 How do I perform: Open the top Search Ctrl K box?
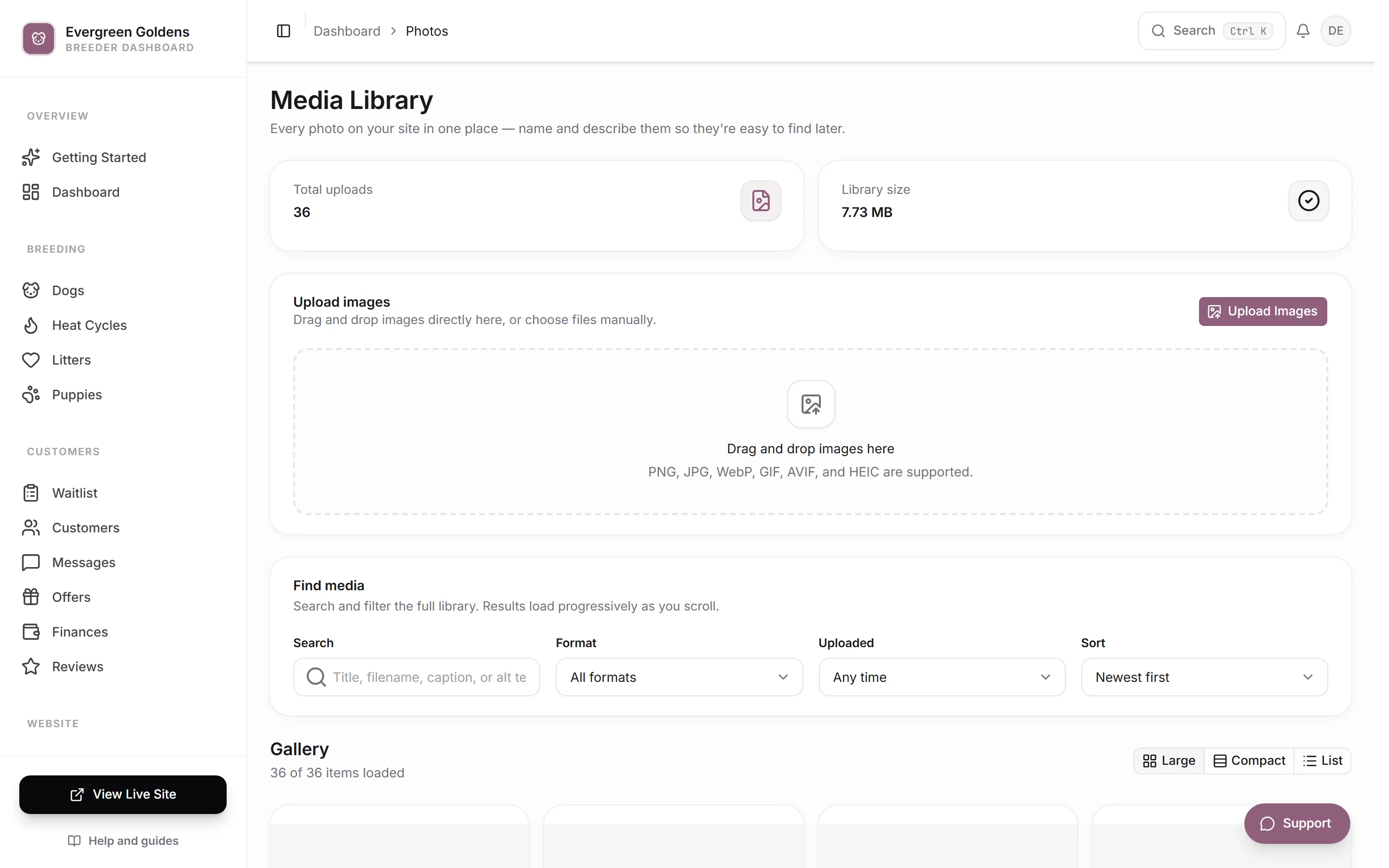click(x=1212, y=31)
